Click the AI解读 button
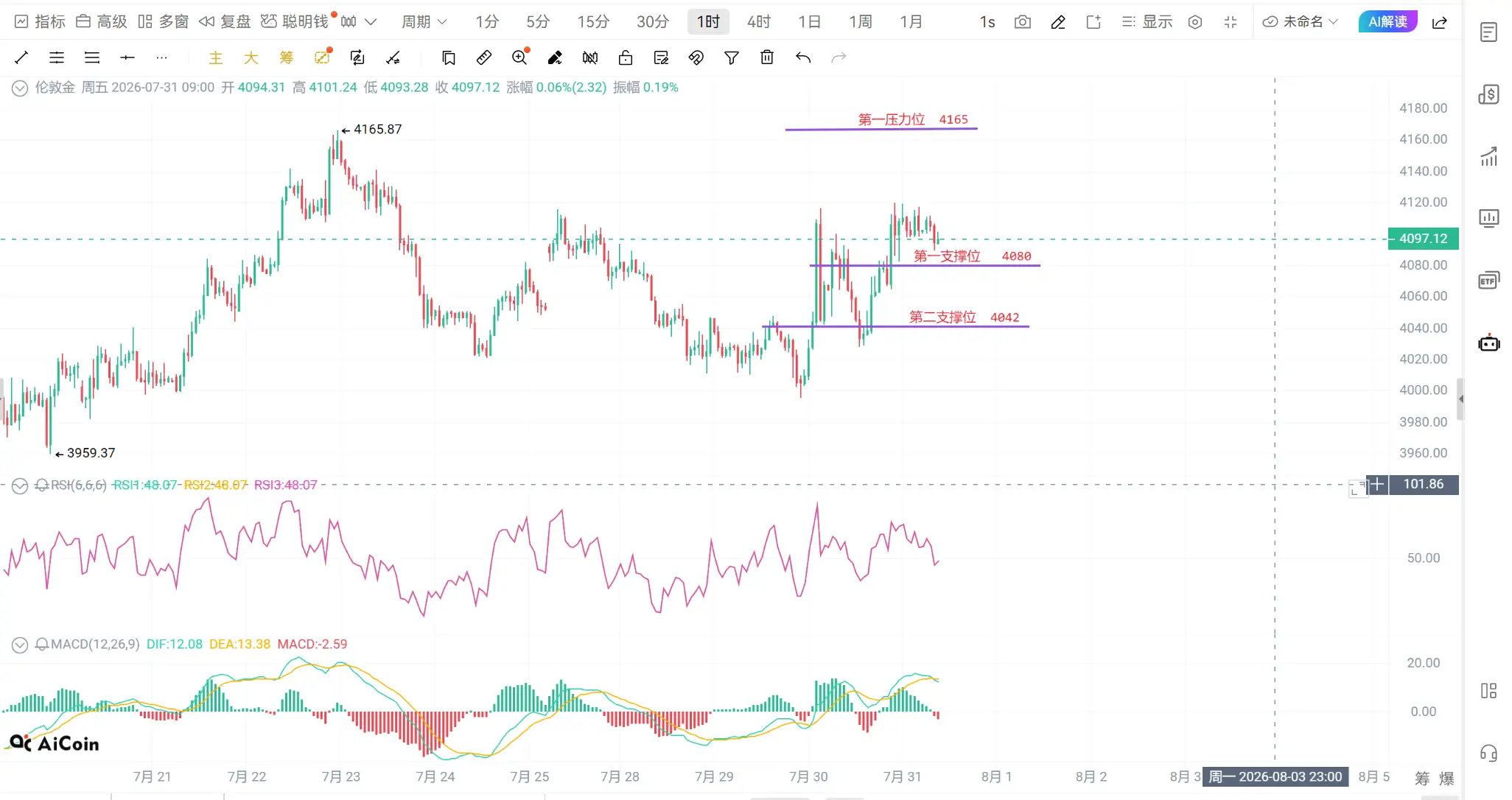 (x=1387, y=22)
